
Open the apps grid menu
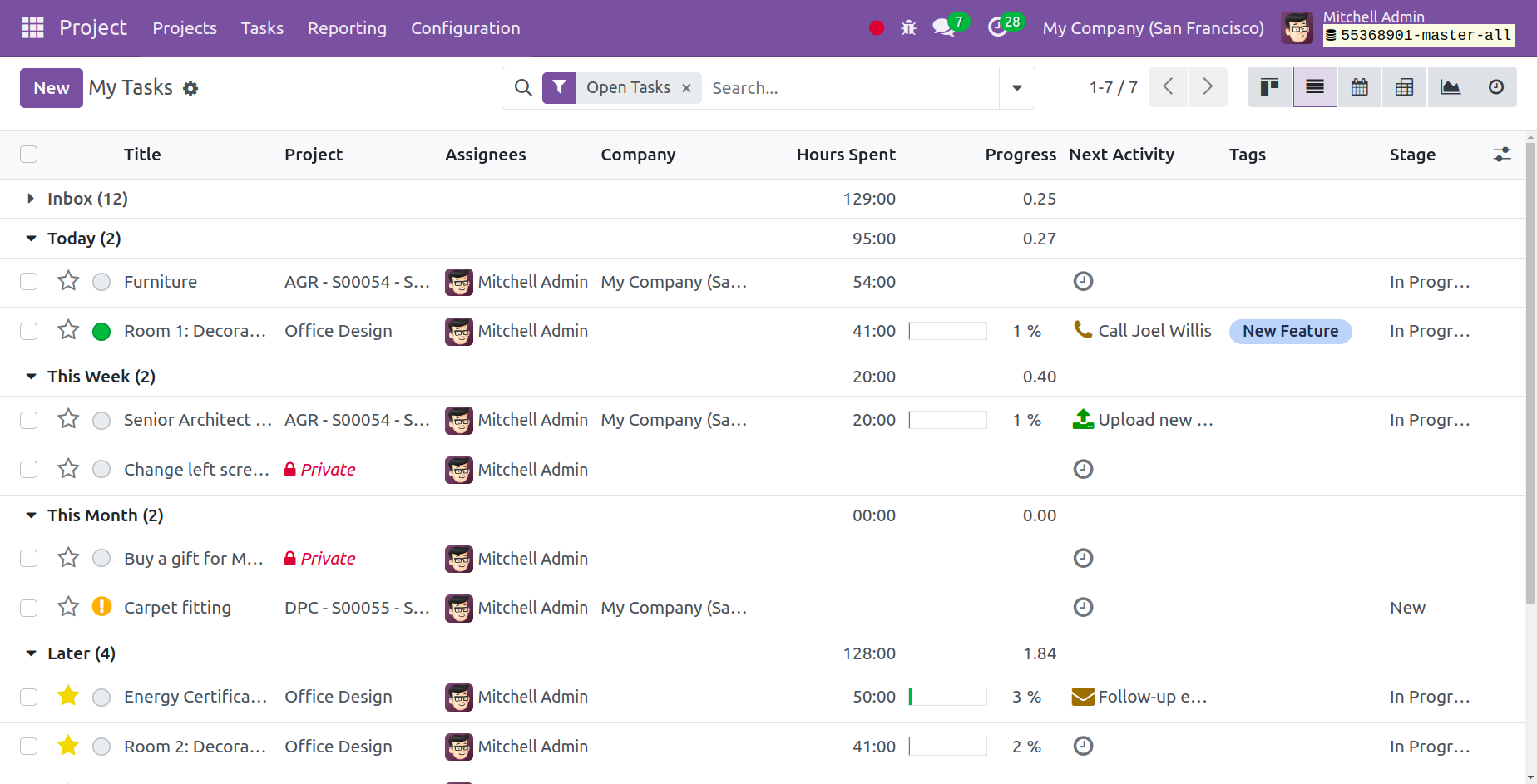click(x=32, y=27)
